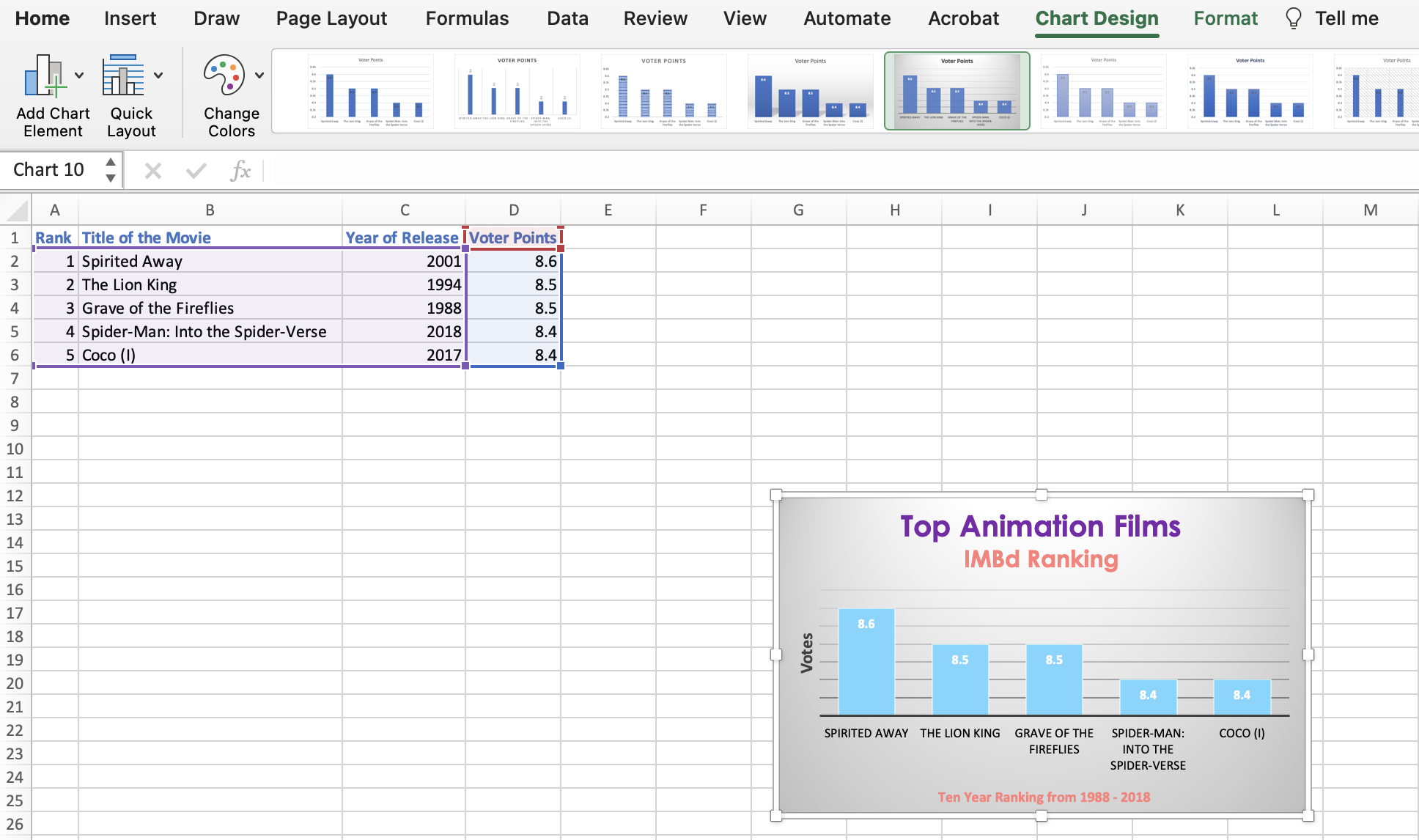
Task: Click the Spirited Away cell
Action: [210, 261]
